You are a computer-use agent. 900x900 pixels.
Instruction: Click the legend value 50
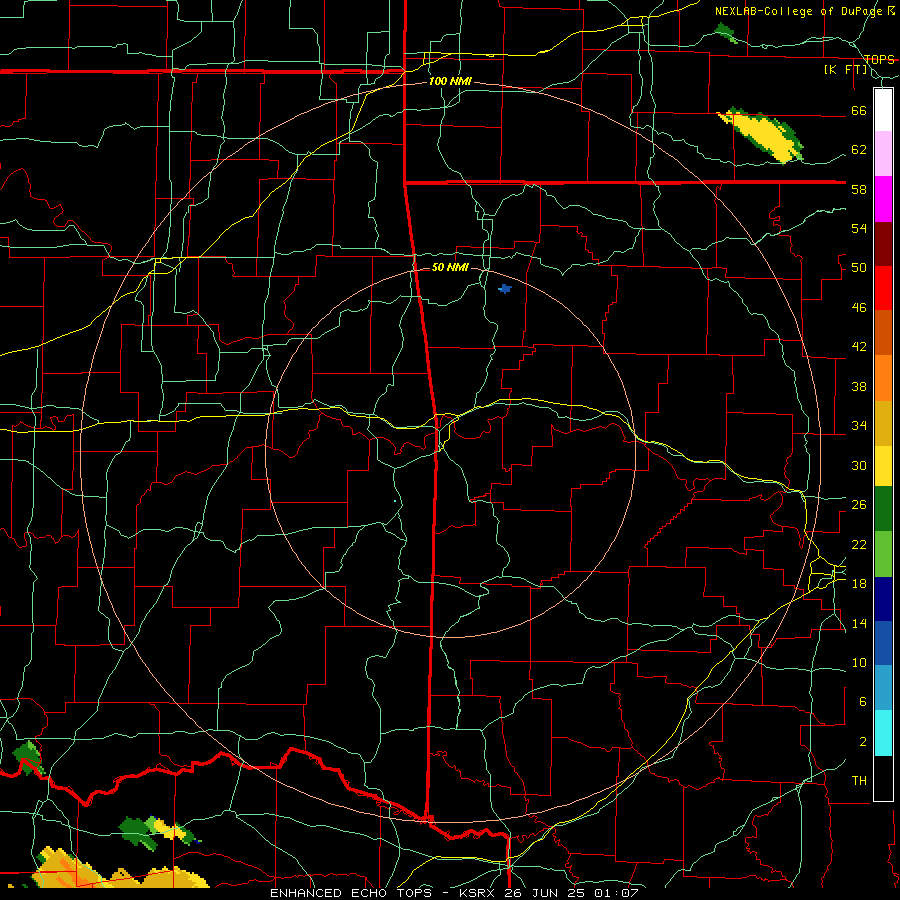859,268
